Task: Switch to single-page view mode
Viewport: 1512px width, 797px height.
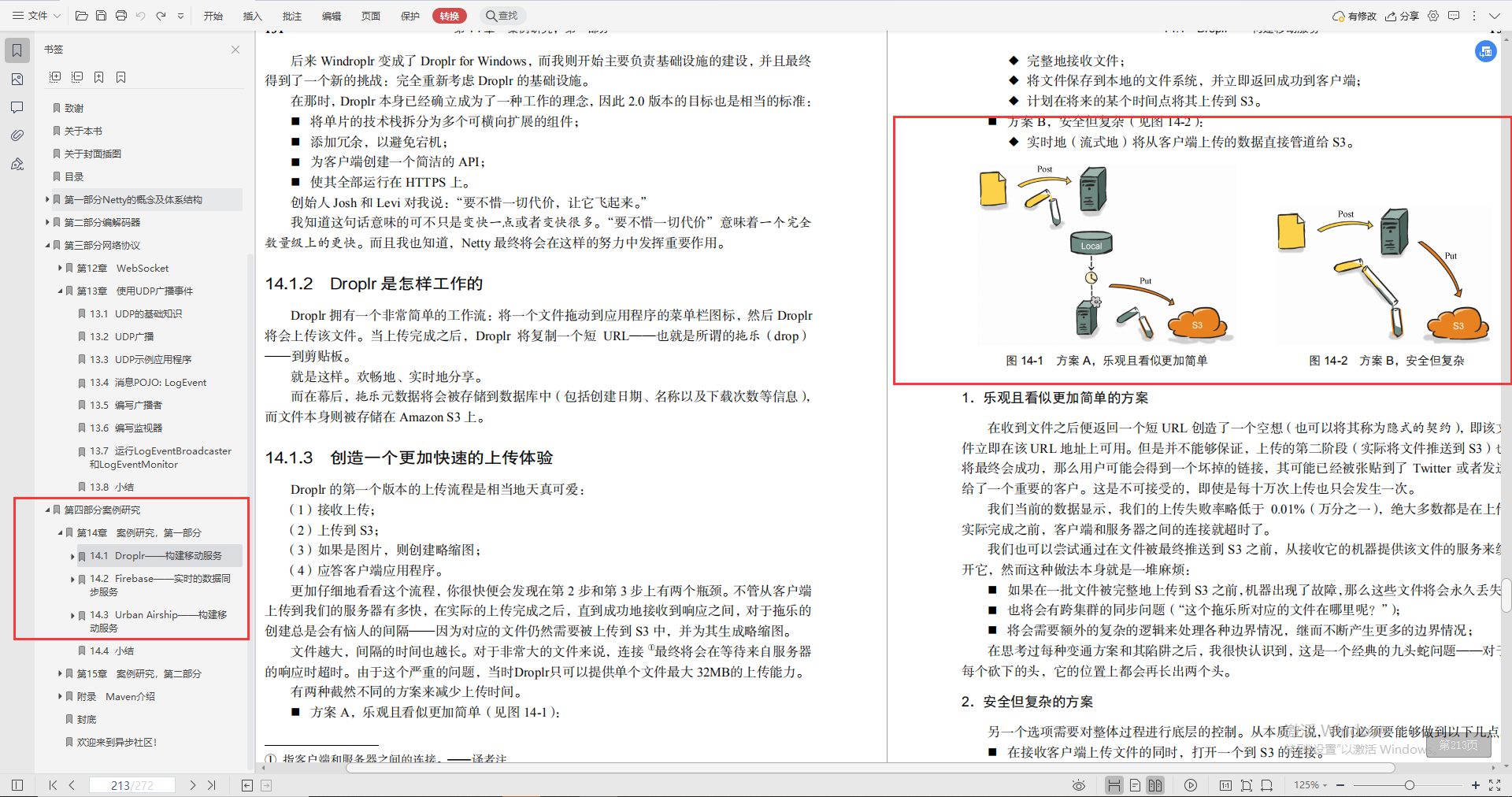Action: (1135, 785)
